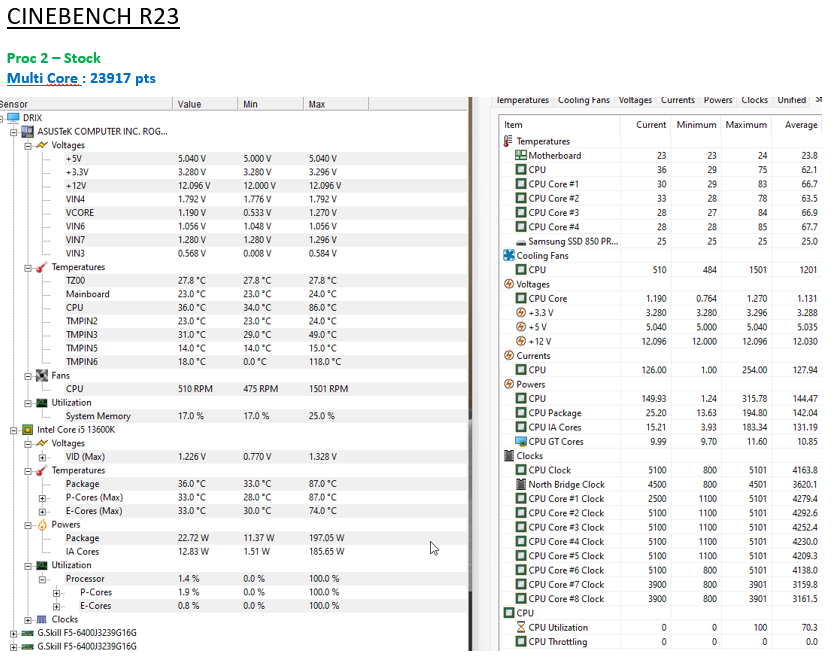832x656 pixels.
Task: Click the icon beside +3.3 V in right list
Action: click(x=521, y=313)
